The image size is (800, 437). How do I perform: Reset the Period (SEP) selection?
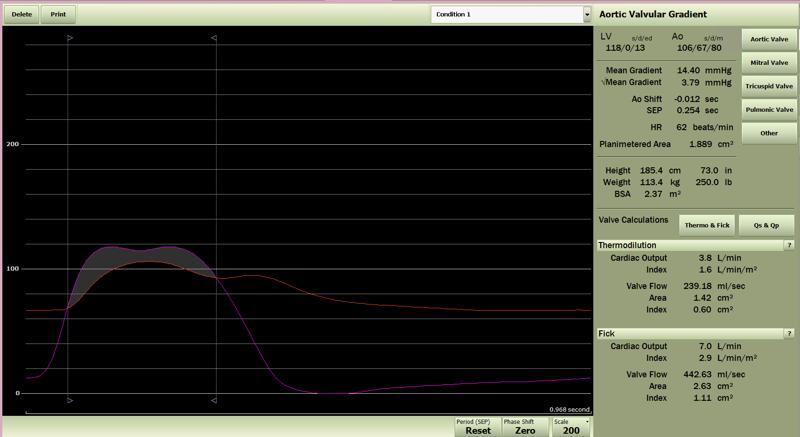coord(477,426)
